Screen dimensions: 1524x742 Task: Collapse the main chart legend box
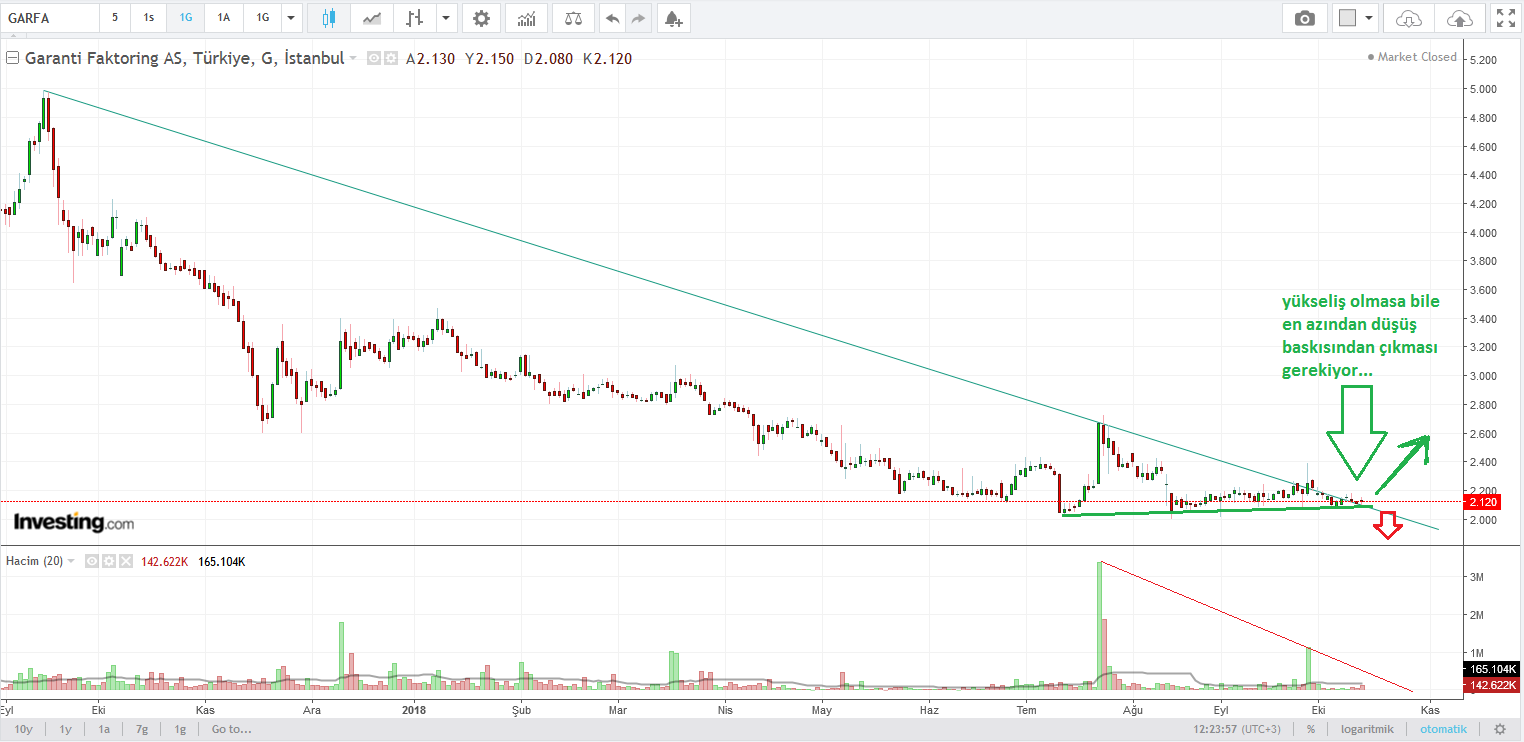[13, 59]
